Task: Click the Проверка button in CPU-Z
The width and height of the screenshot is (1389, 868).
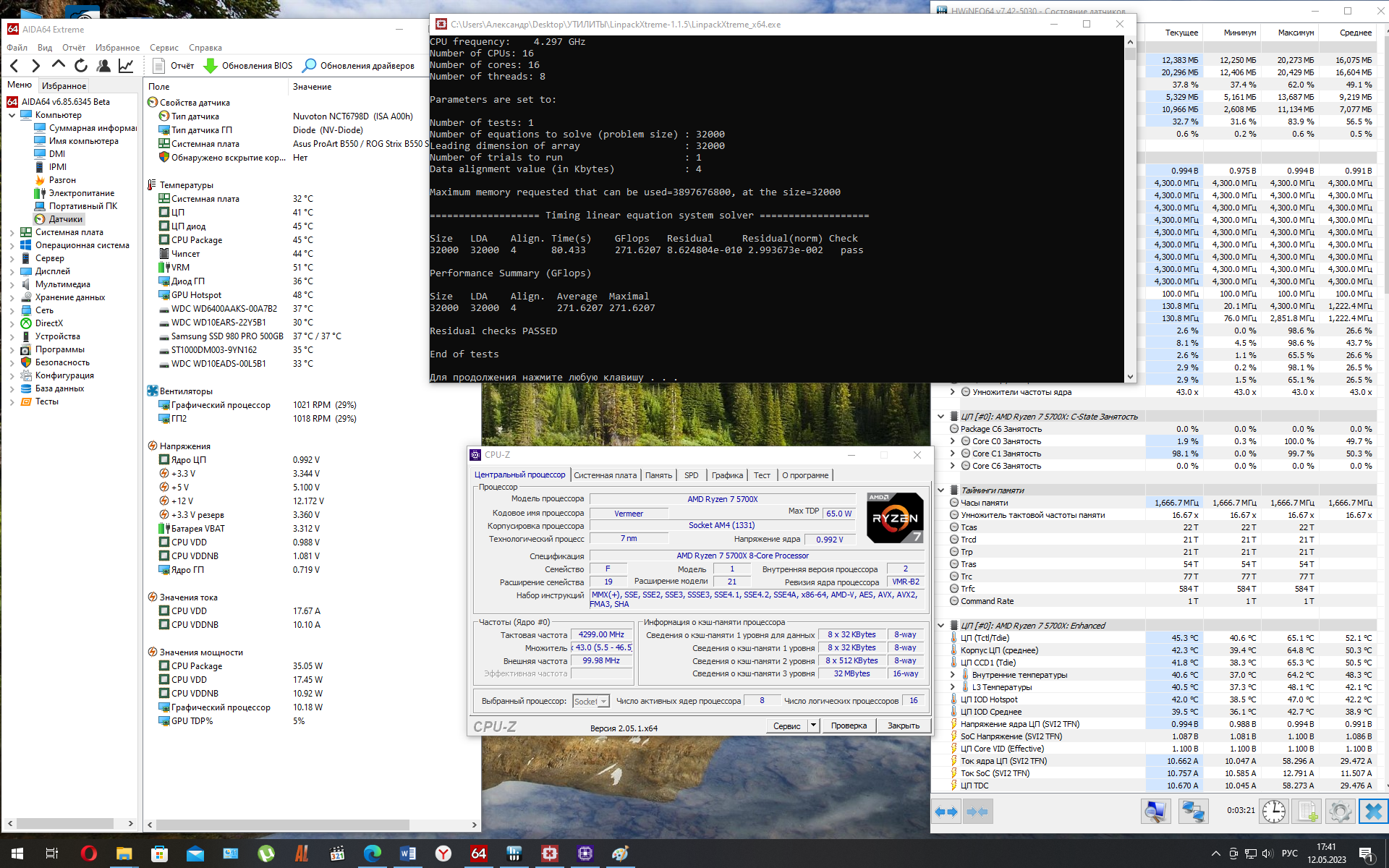Action: tap(848, 726)
